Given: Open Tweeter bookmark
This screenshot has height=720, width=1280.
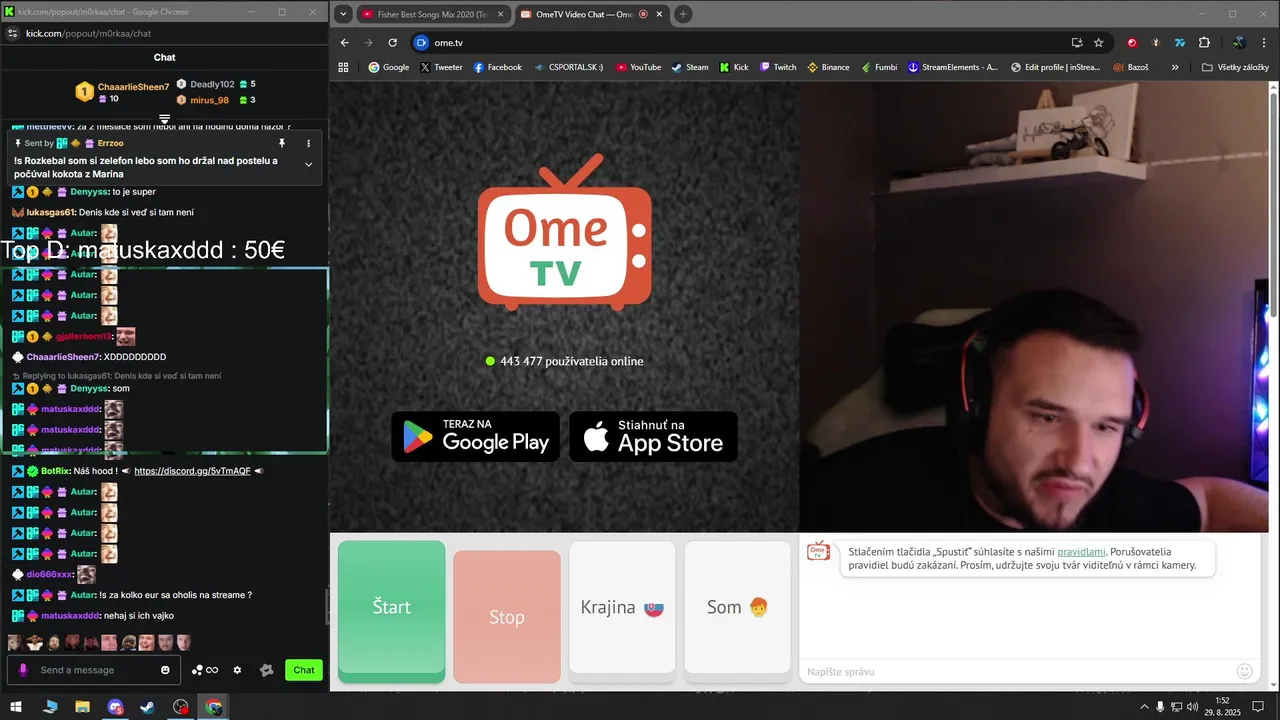Looking at the screenshot, I should [x=441, y=67].
